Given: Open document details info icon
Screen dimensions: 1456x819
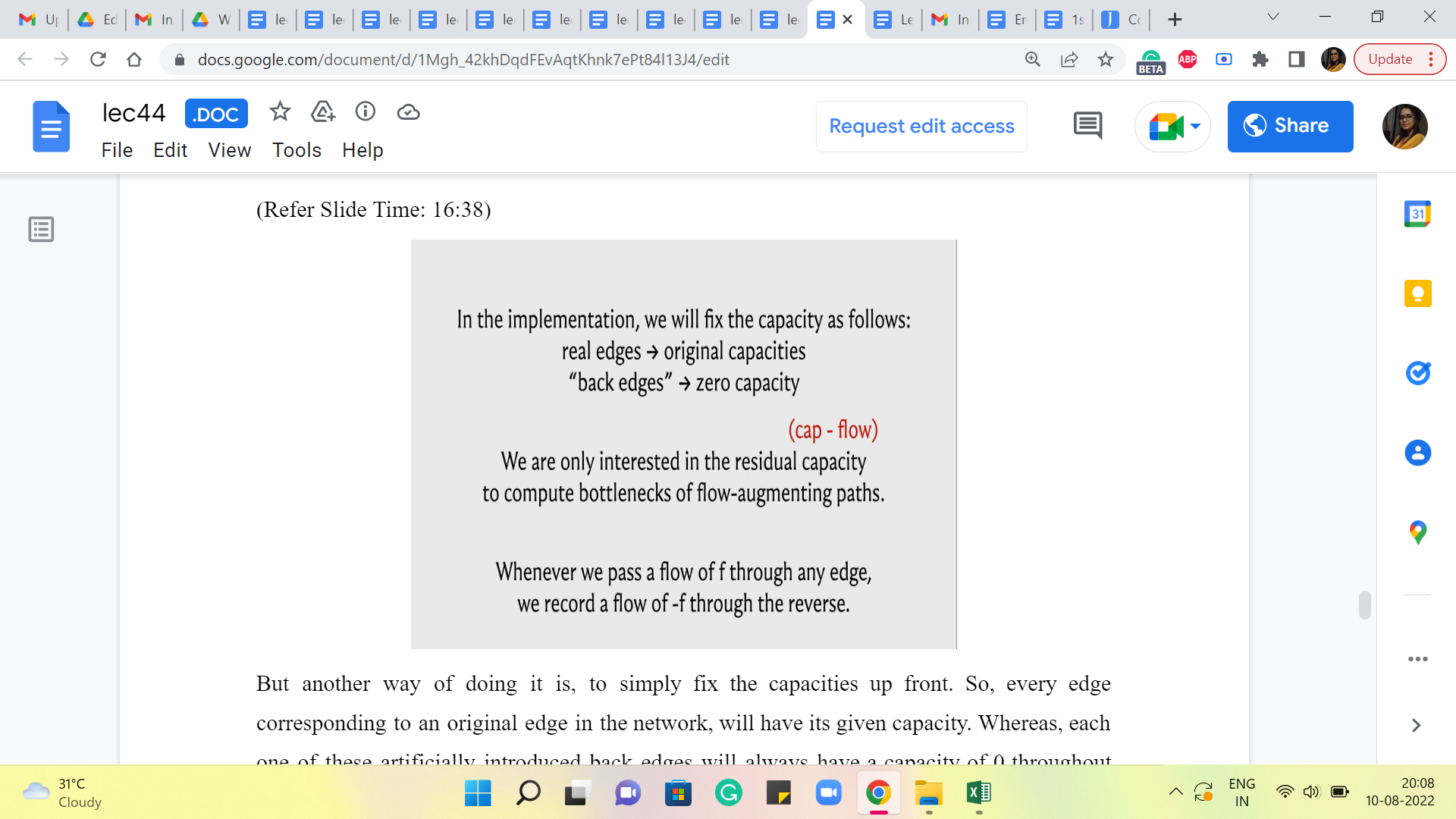Looking at the screenshot, I should 366,112.
